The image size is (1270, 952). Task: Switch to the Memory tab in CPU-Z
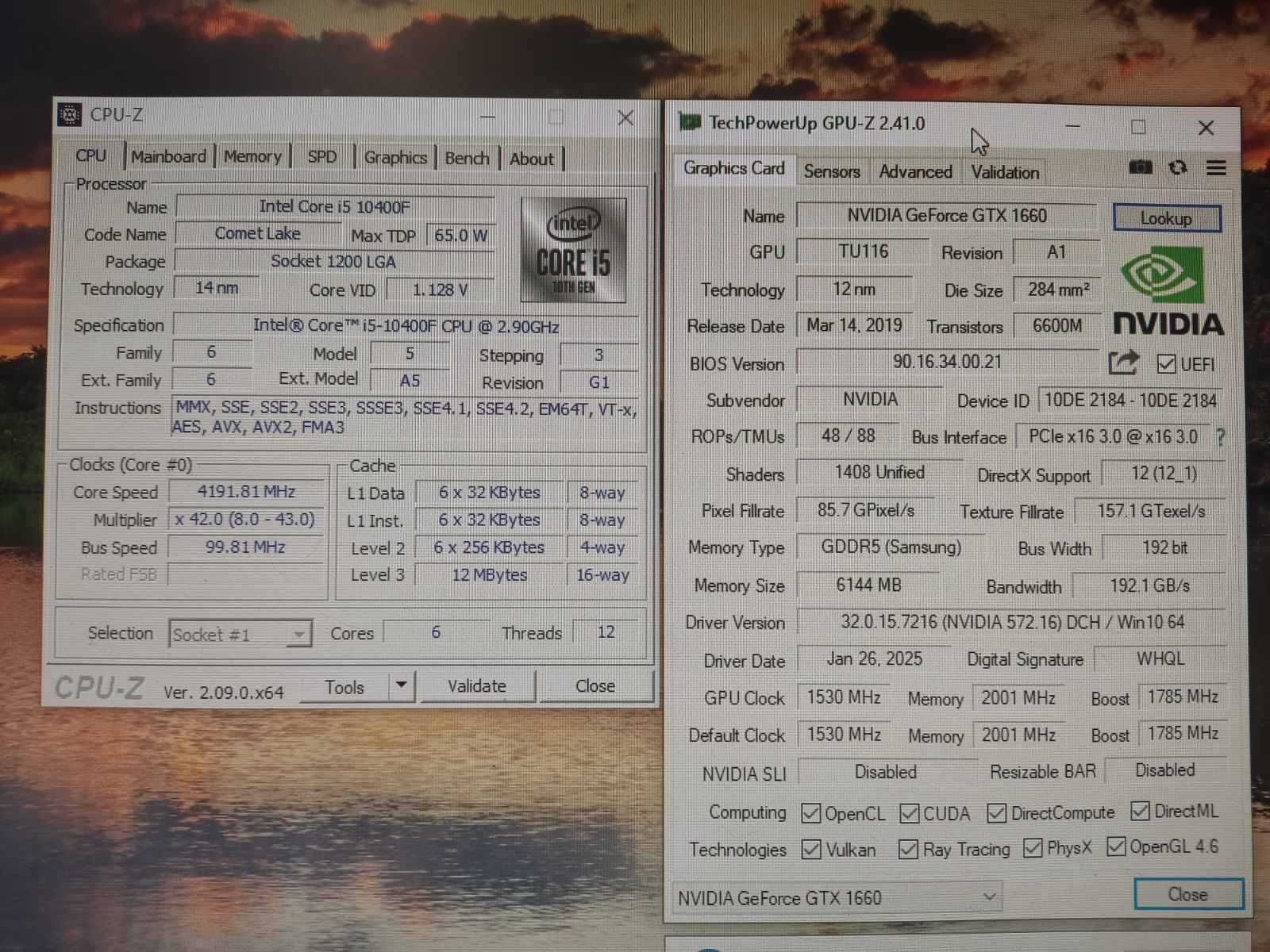pyautogui.click(x=252, y=156)
